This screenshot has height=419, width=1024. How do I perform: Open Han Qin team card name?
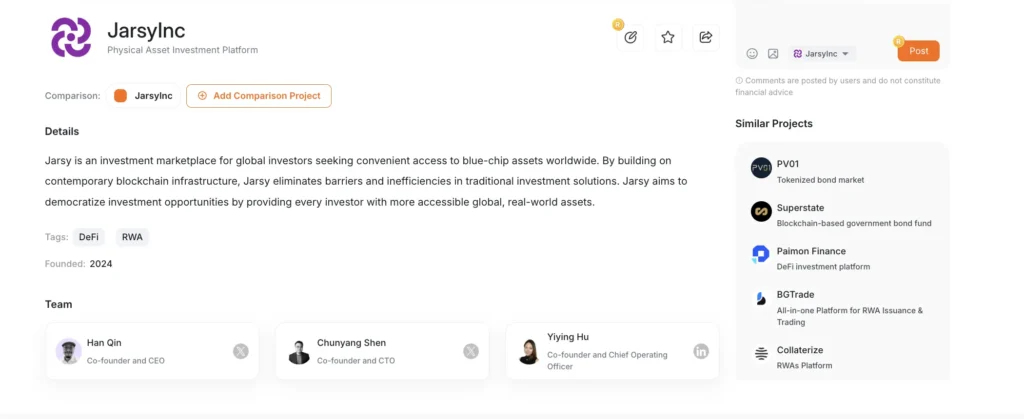click(104, 343)
